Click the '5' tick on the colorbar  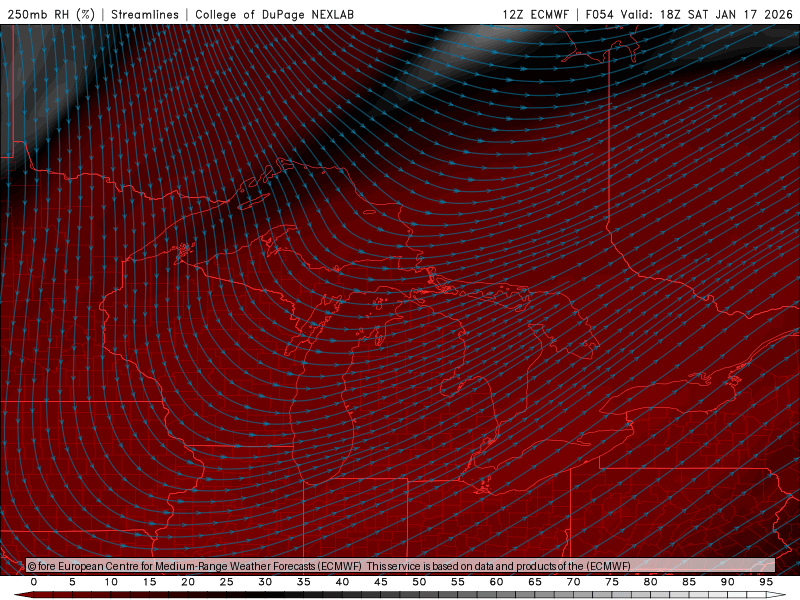pyautogui.click(x=72, y=582)
